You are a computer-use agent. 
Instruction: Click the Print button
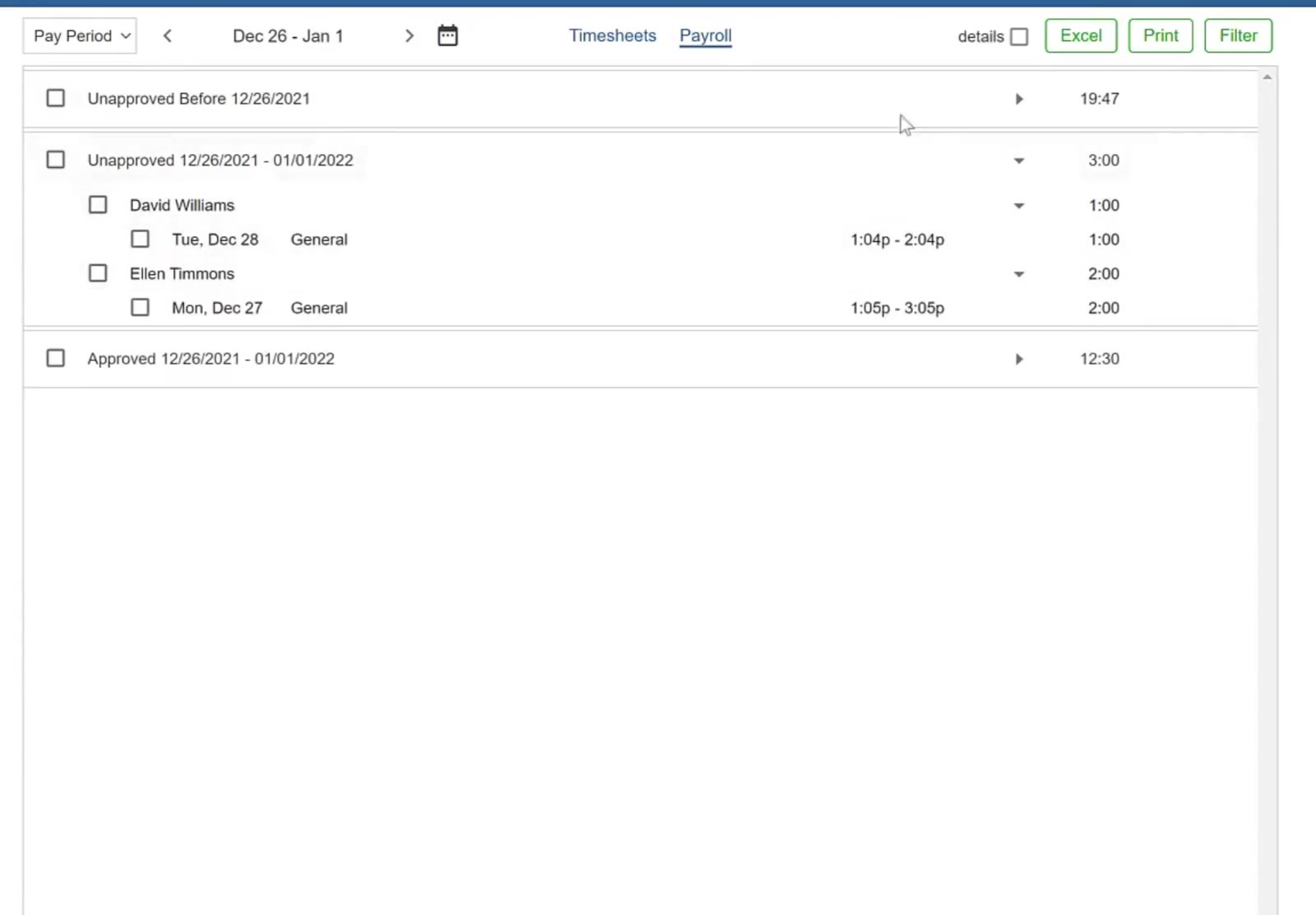pos(1161,35)
